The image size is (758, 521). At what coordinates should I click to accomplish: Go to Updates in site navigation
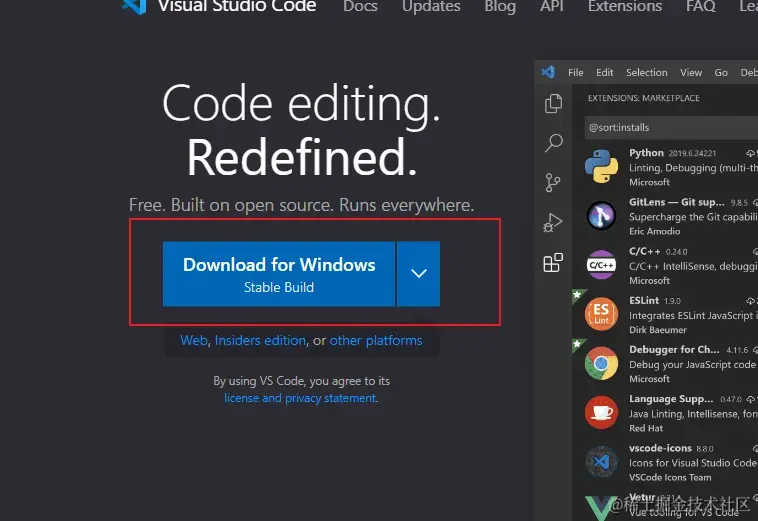431,7
